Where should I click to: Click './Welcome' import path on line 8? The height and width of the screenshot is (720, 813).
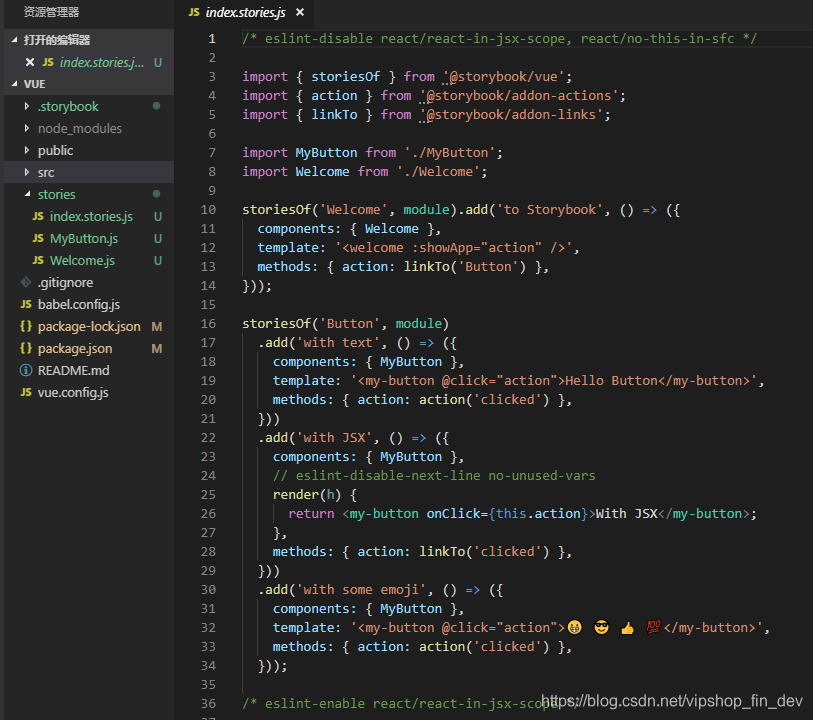coord(438,172)
